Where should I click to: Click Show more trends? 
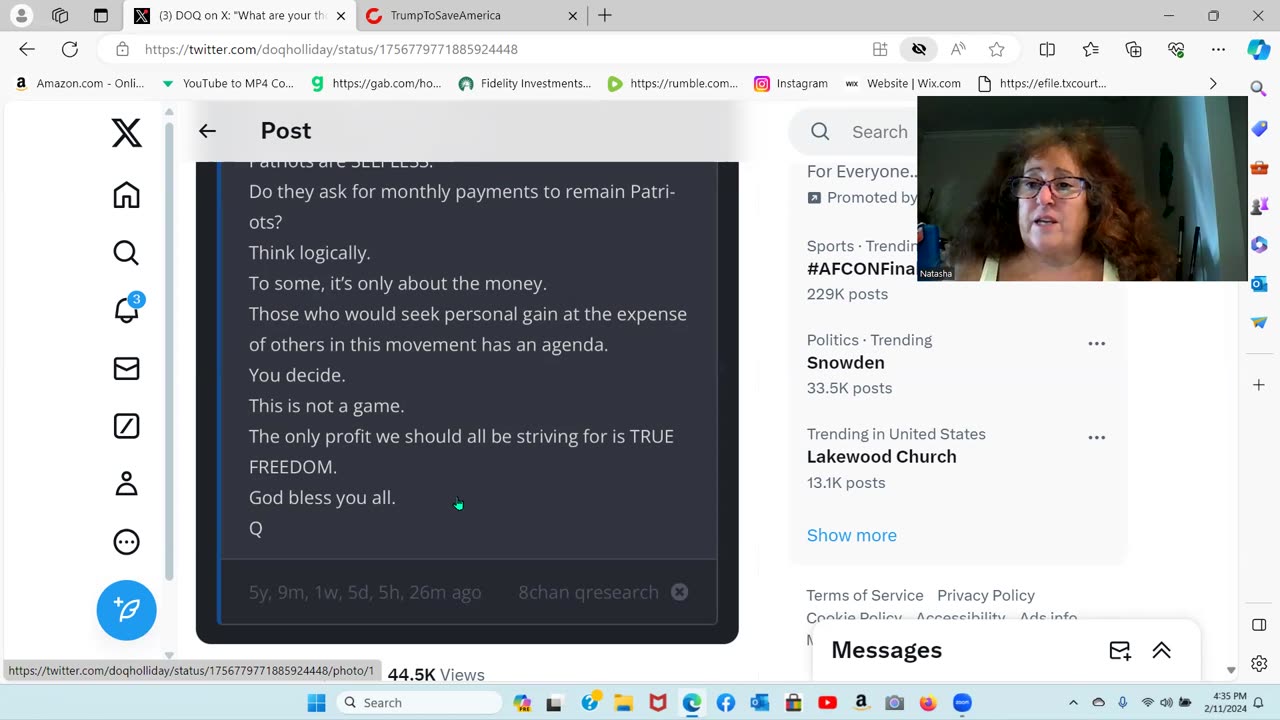852,535
